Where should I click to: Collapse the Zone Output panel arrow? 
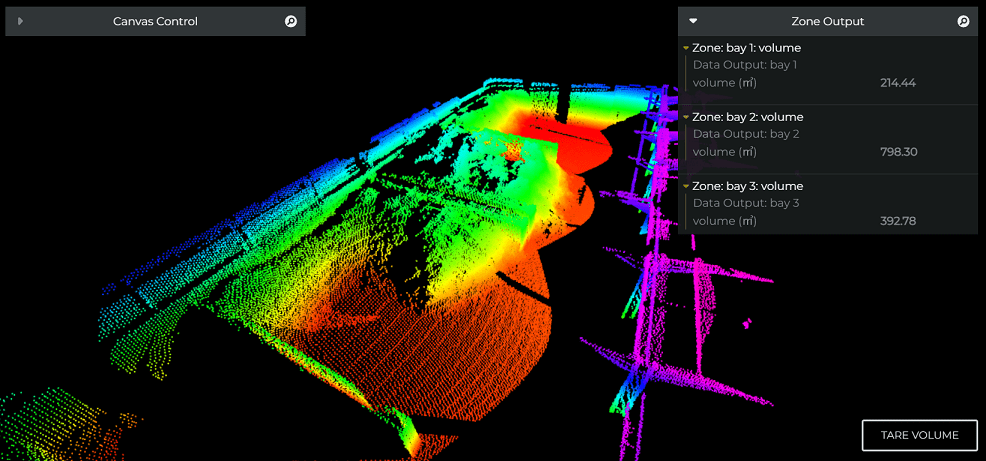[x=693, y=21]
